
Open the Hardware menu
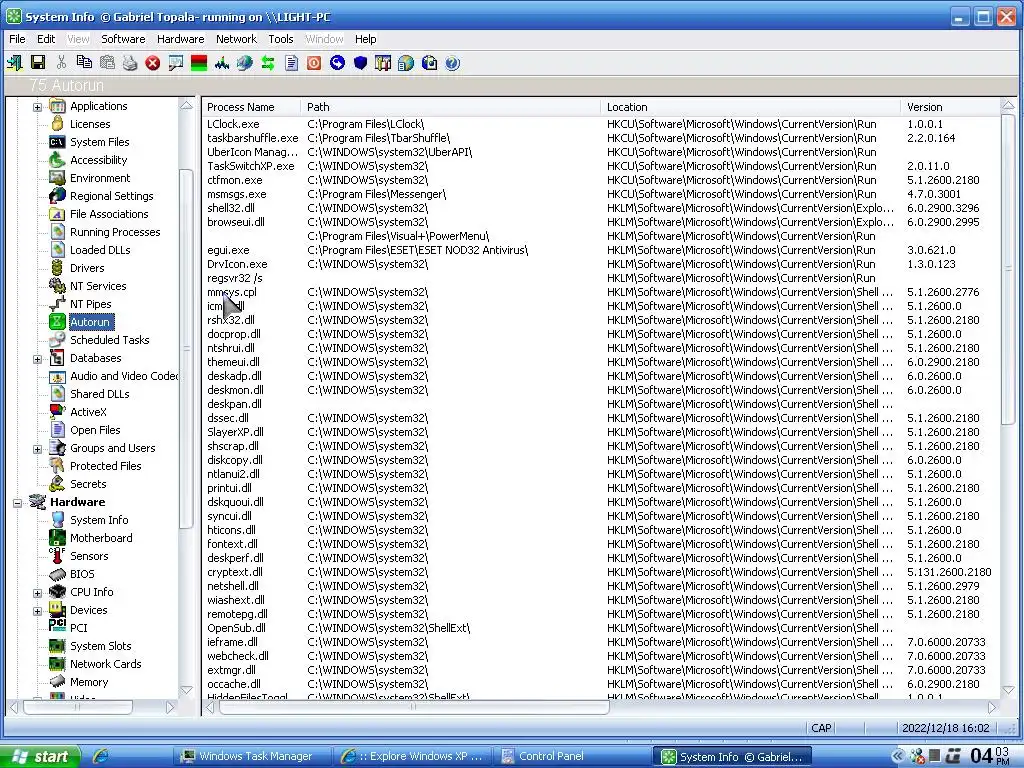point(180,39)
